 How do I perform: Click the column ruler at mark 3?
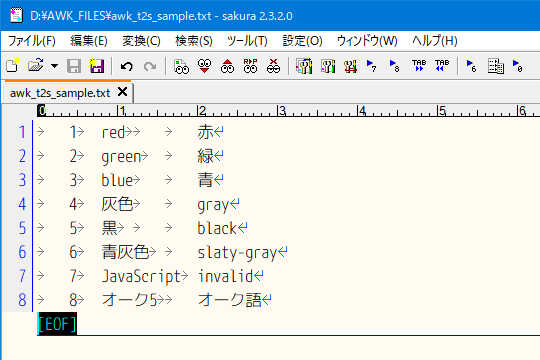click(282, 111)
